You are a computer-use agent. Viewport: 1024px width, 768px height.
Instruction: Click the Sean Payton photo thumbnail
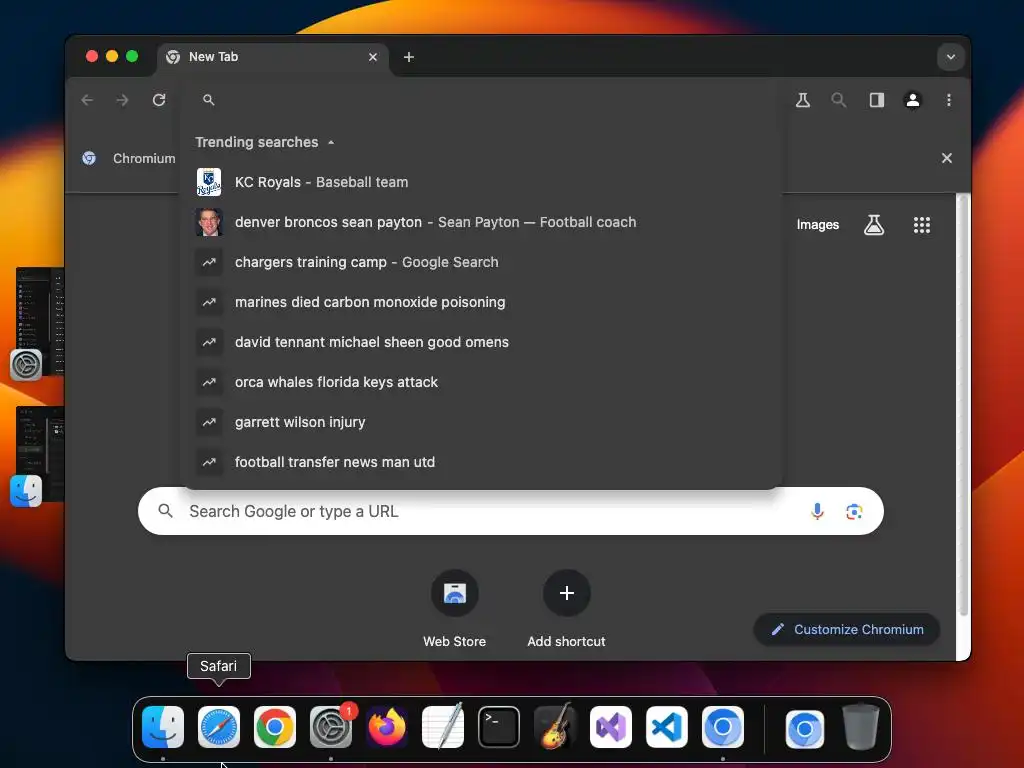pyautogui.click(x=209, y=222)
